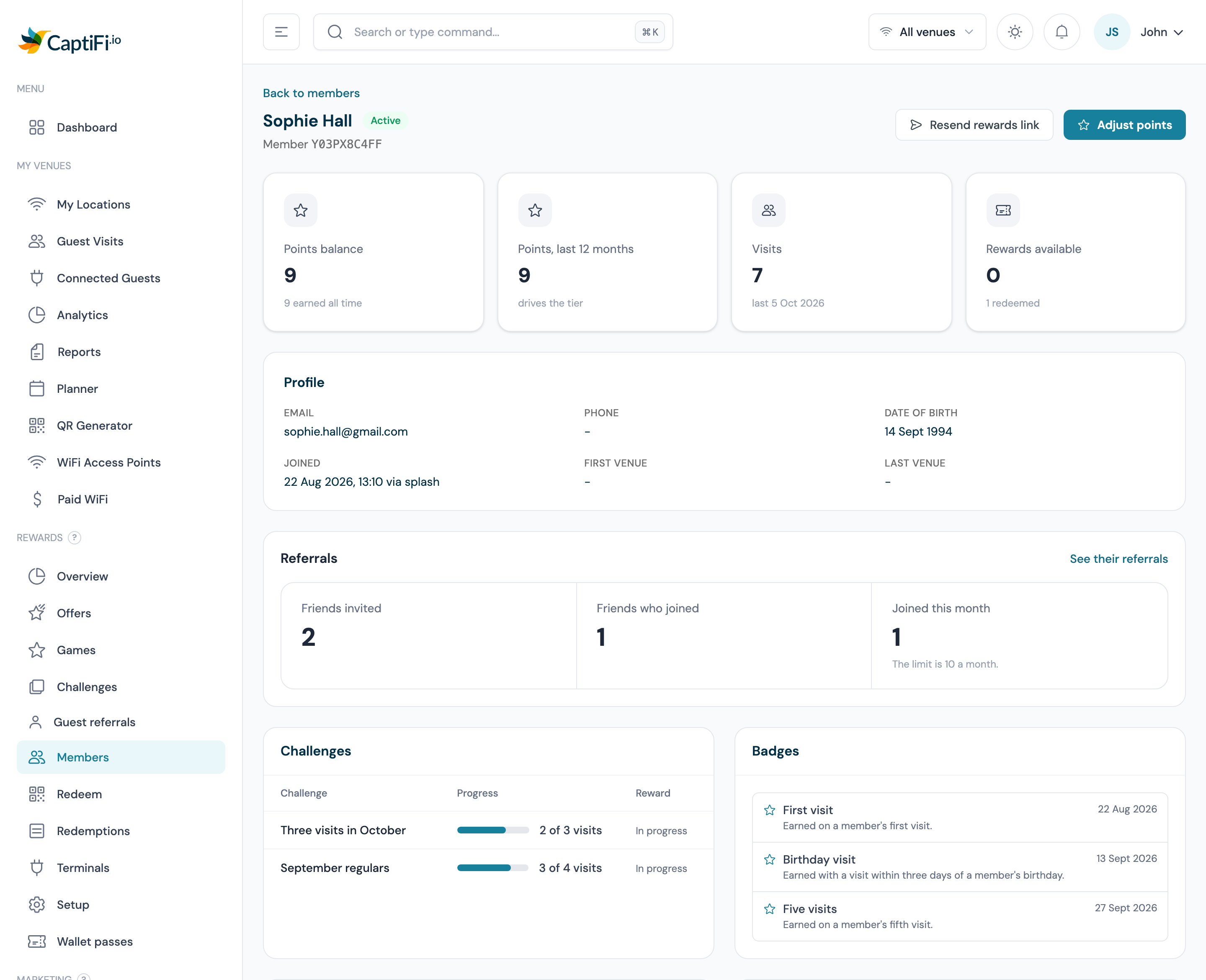The width and height of the screenshot is (1206, 980).
Task: Click star icon next to Five visits badge
Action: (769, 909)
